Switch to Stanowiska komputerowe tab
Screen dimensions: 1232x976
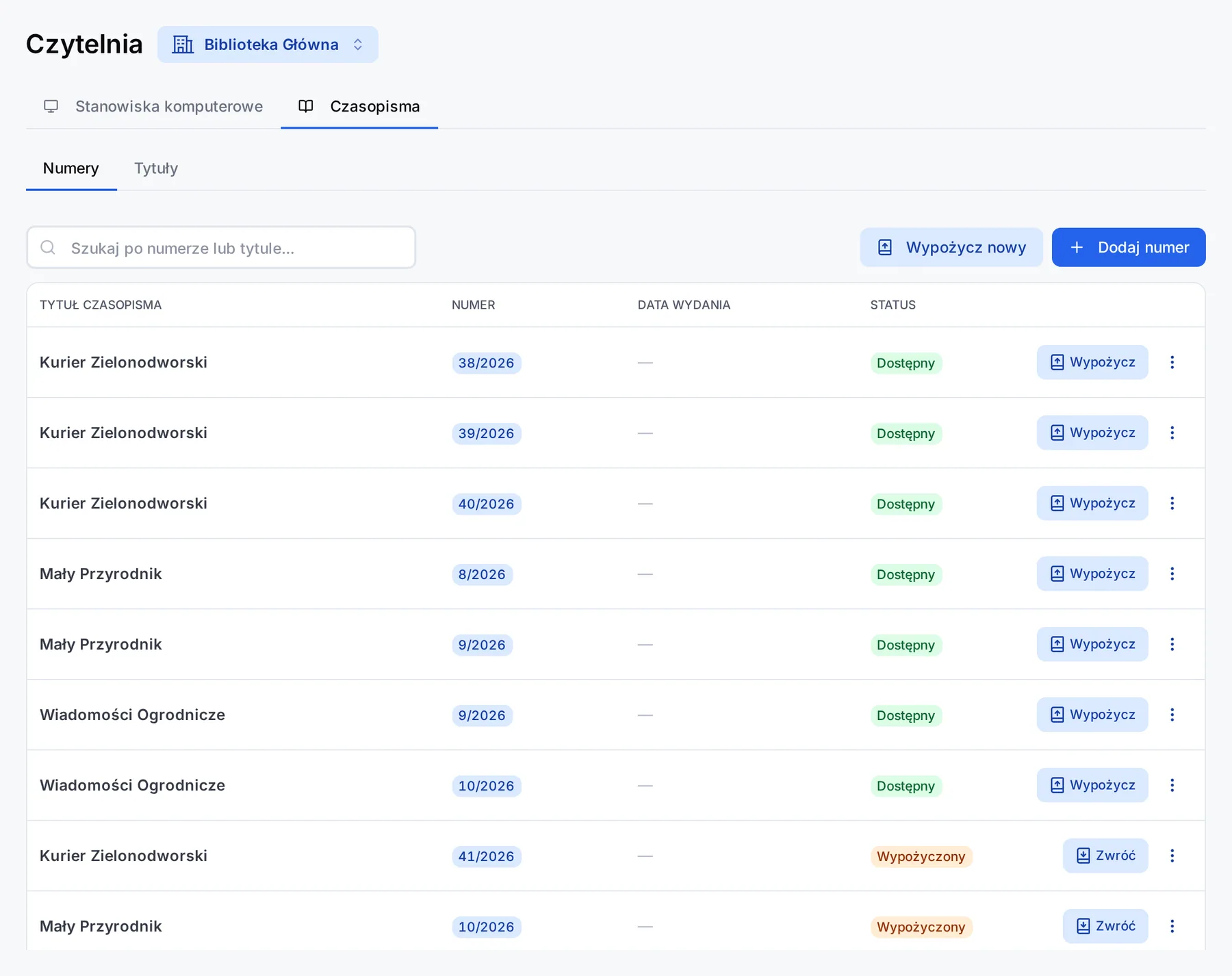point(153,106)
